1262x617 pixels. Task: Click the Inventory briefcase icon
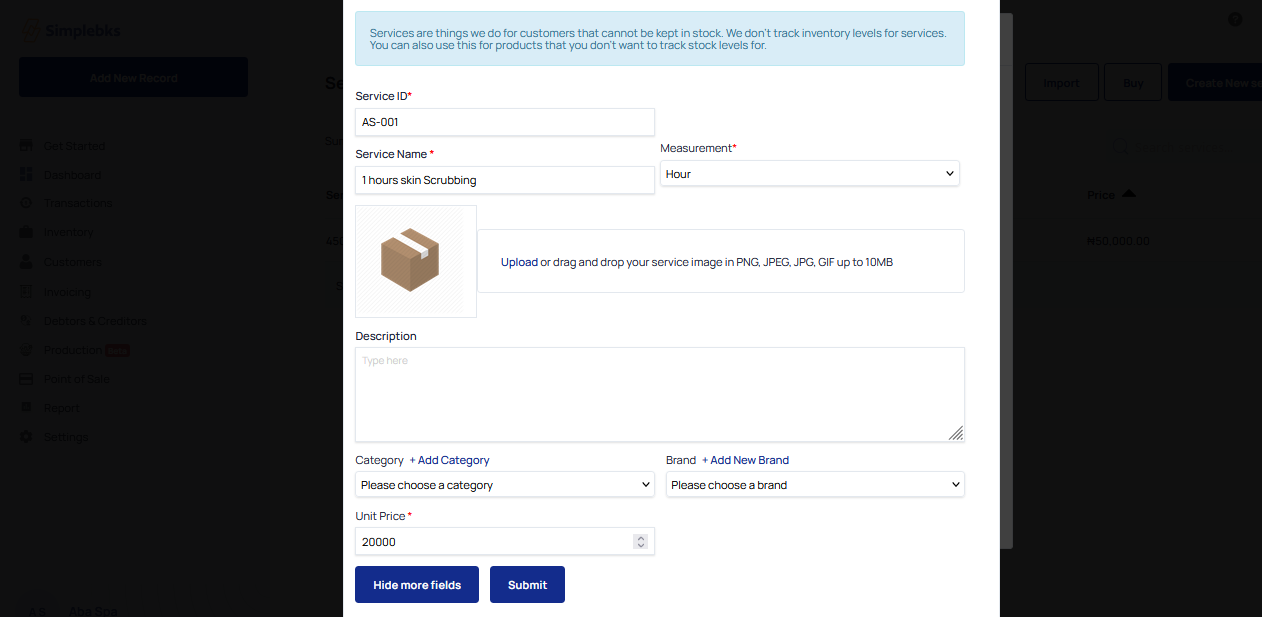click(26, 232)
